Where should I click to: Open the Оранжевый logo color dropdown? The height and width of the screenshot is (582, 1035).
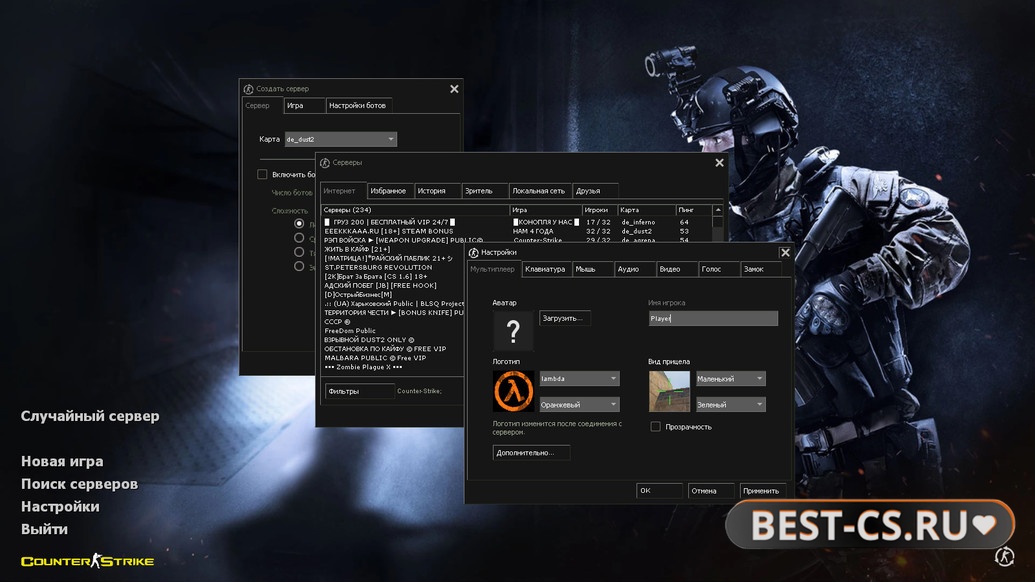coord(579,404)
